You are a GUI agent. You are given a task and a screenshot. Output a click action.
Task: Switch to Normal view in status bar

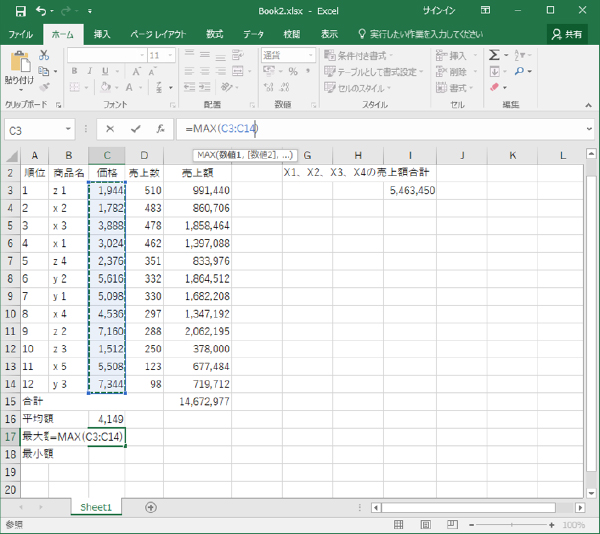coord(398,524)
